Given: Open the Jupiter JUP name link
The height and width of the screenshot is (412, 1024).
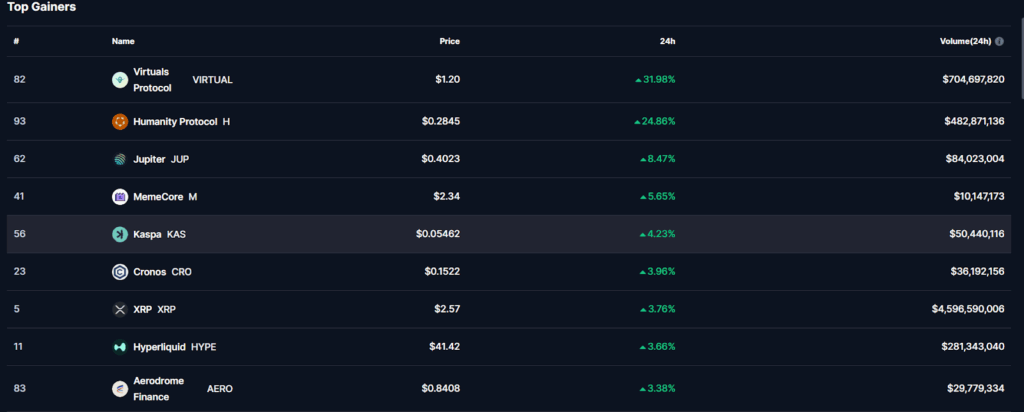Looking at the screenshot, I should pos(160,159).
